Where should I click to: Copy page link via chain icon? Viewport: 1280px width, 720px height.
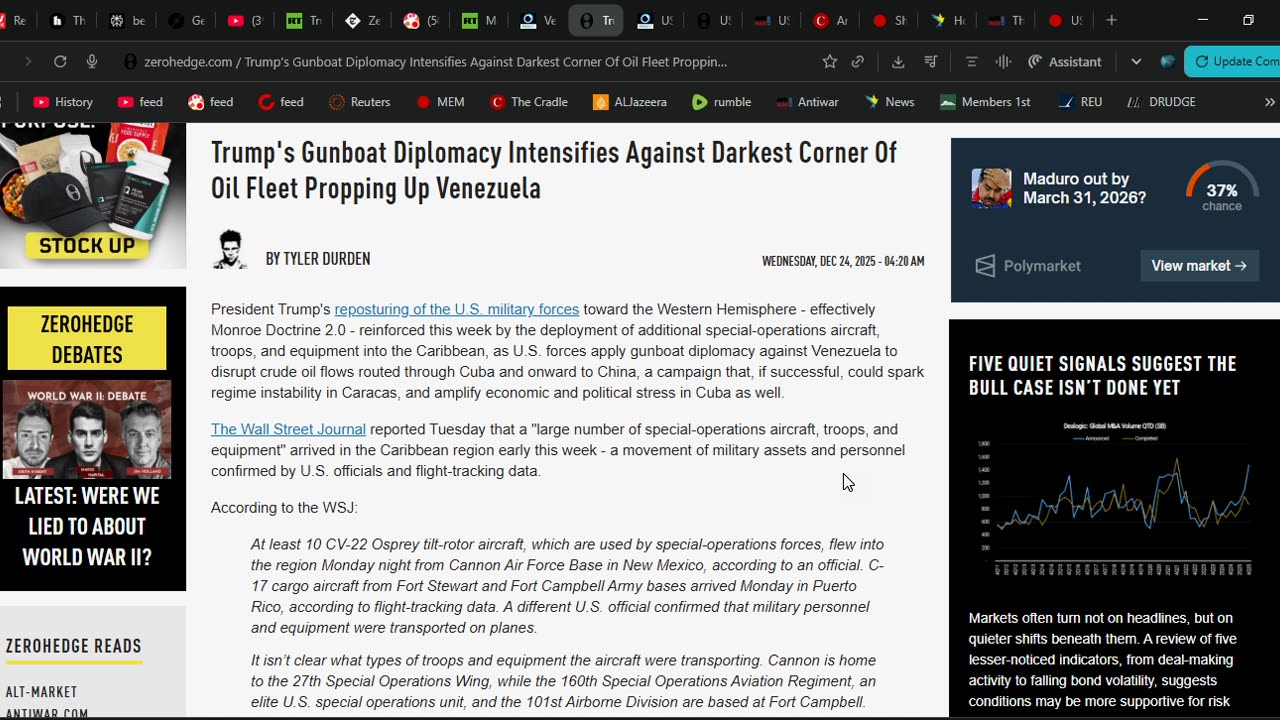[858, 62]
